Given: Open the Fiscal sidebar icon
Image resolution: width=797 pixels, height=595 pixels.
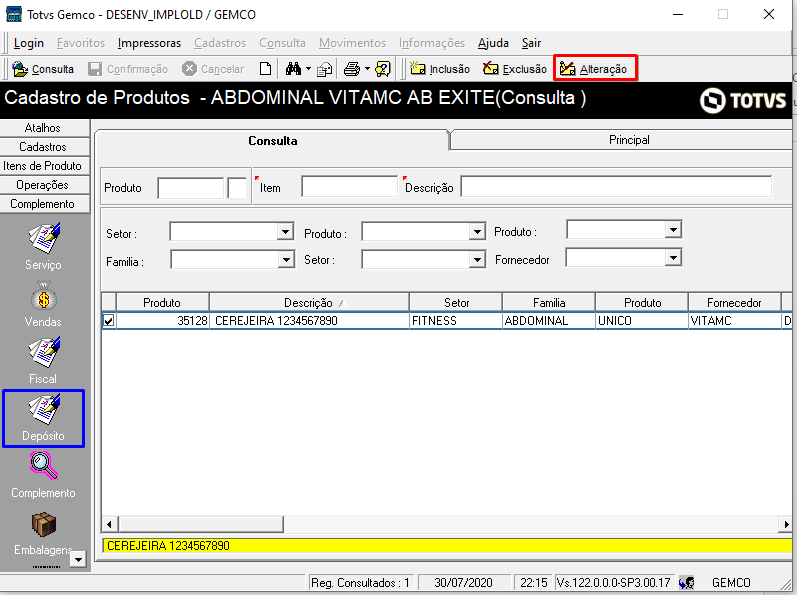Looking at the screenshot, I should [43, 360].
